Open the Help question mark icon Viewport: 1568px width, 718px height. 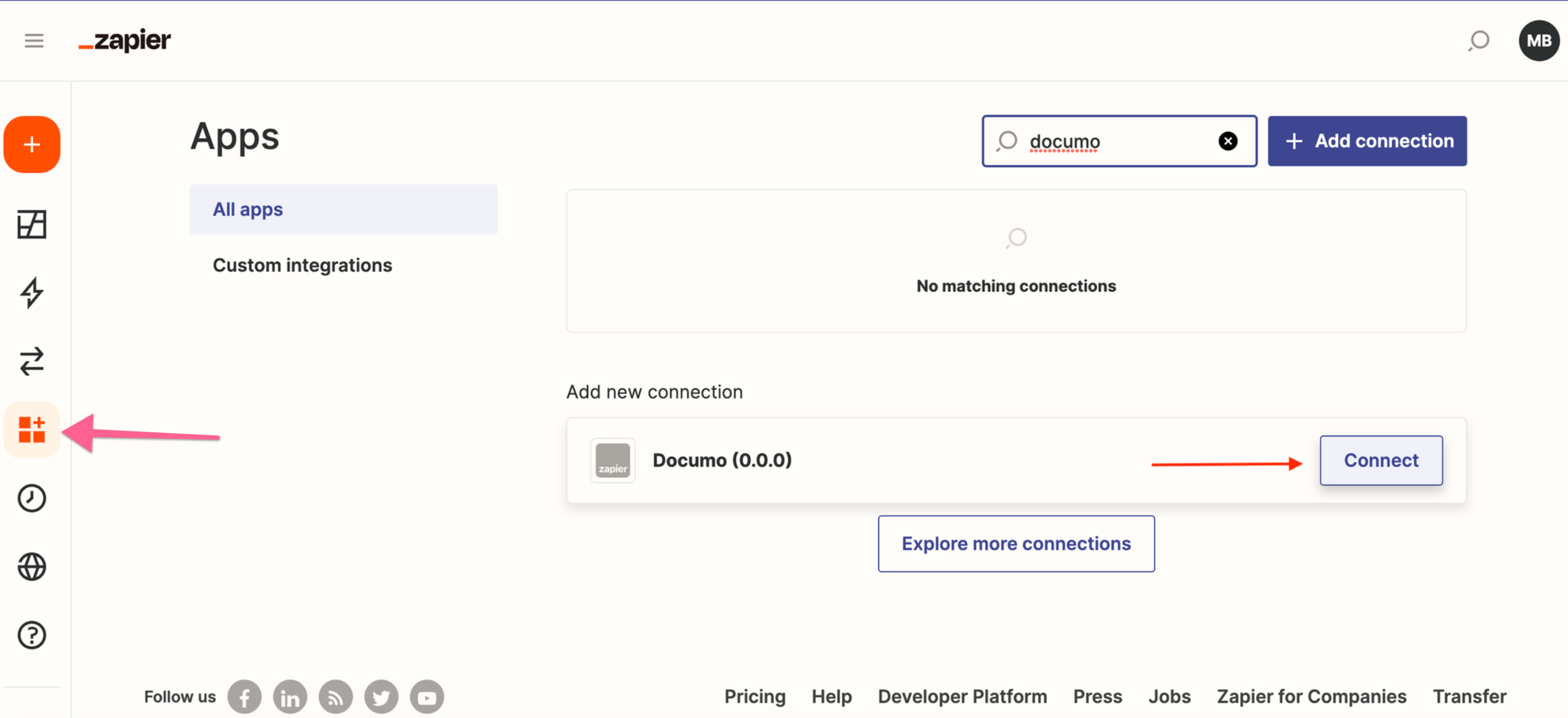[x=32, y=635]
